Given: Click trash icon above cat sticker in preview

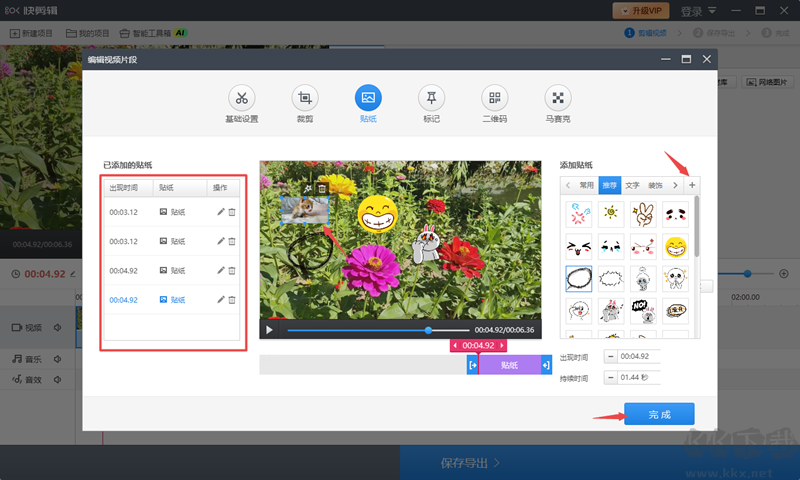Looking at the screenshot, I should click(322, 189).
